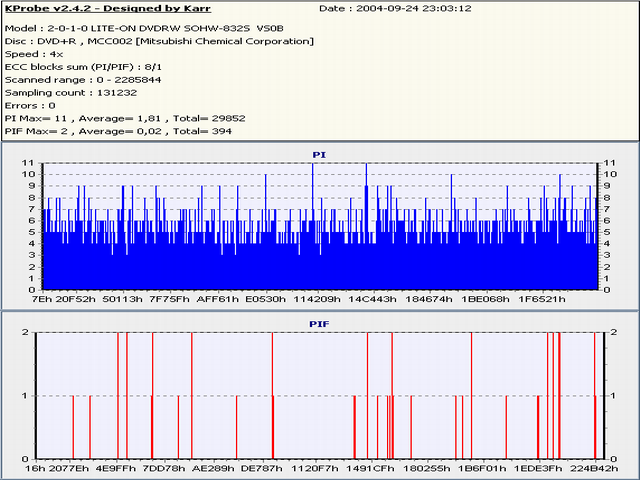Select the 14C443h axis label
Viewport: 640px width, 480px height.
tap(372, 299)
